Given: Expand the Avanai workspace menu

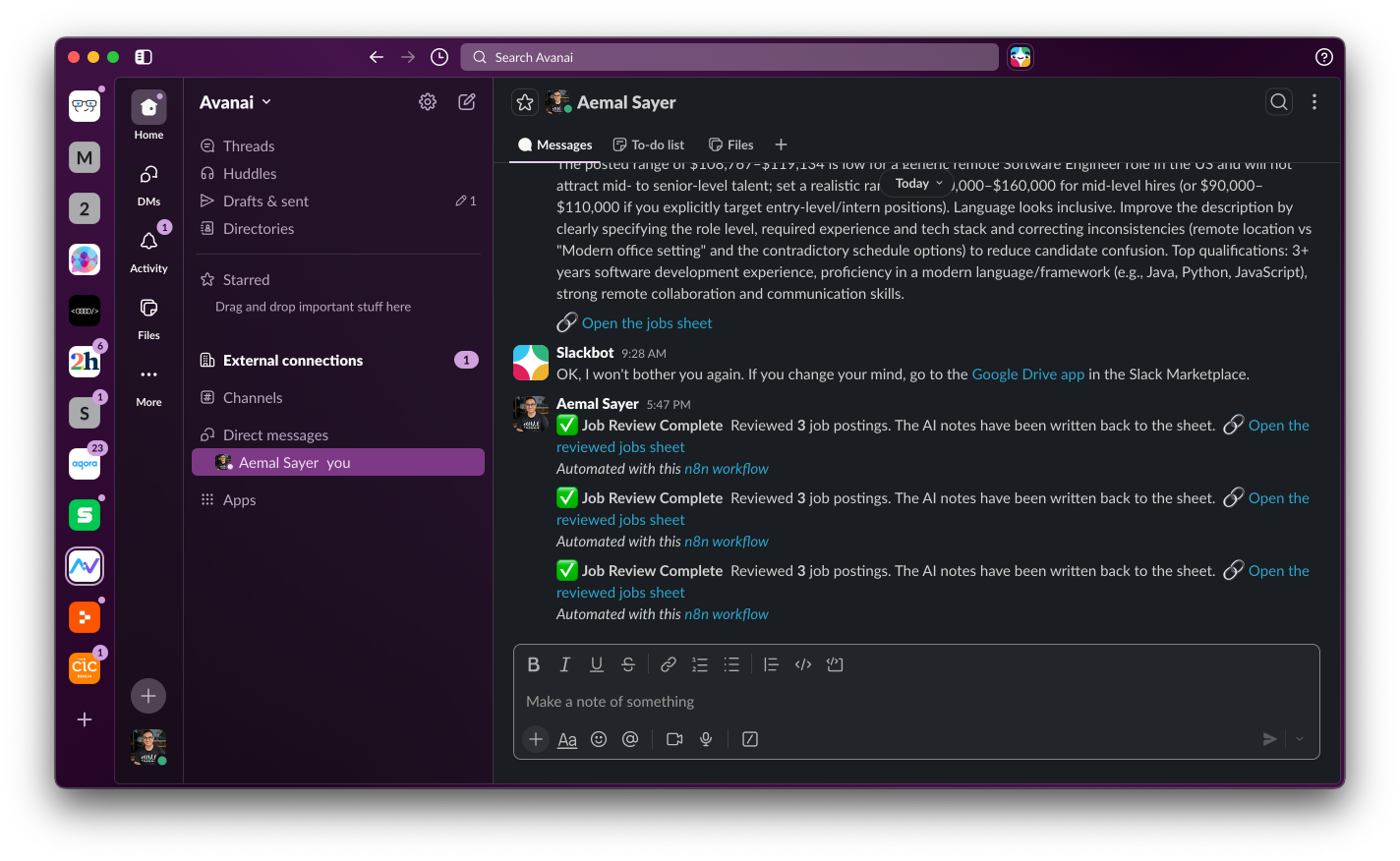Looking at the screenshot, I should [236, 102].
